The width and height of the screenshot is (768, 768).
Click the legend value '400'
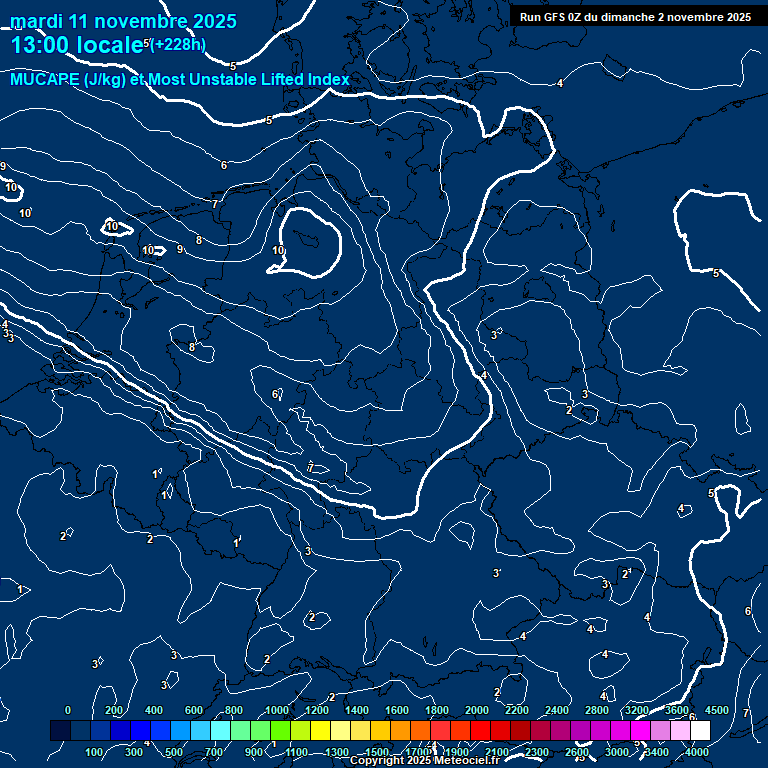tap(154, 710)
